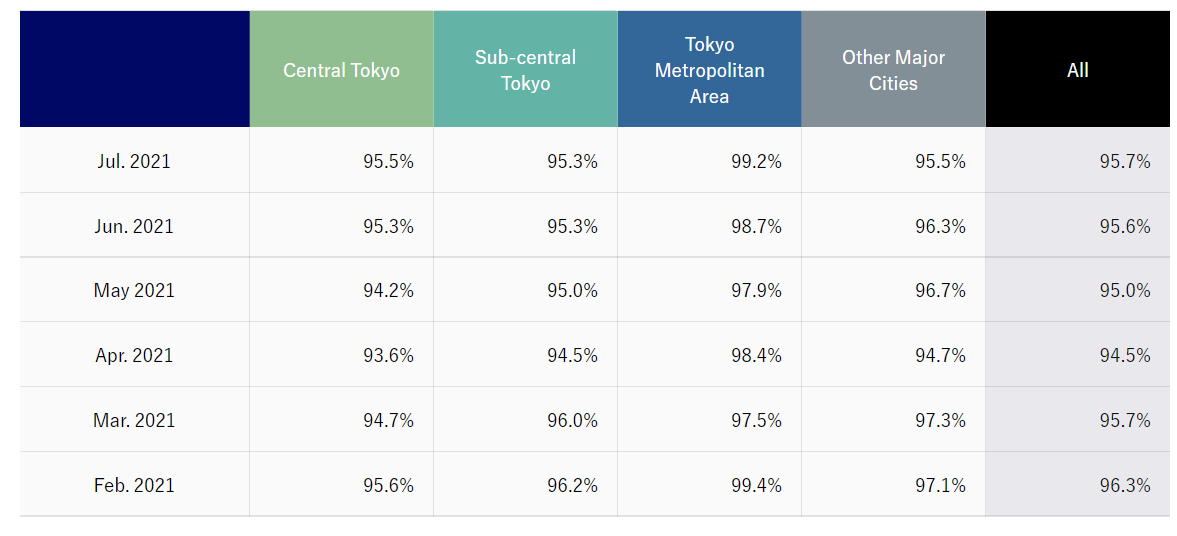Screen dimensions: 1177x536
Task: Select the 96.7% Other Major Cities value
Action: (x=940, y=291)
